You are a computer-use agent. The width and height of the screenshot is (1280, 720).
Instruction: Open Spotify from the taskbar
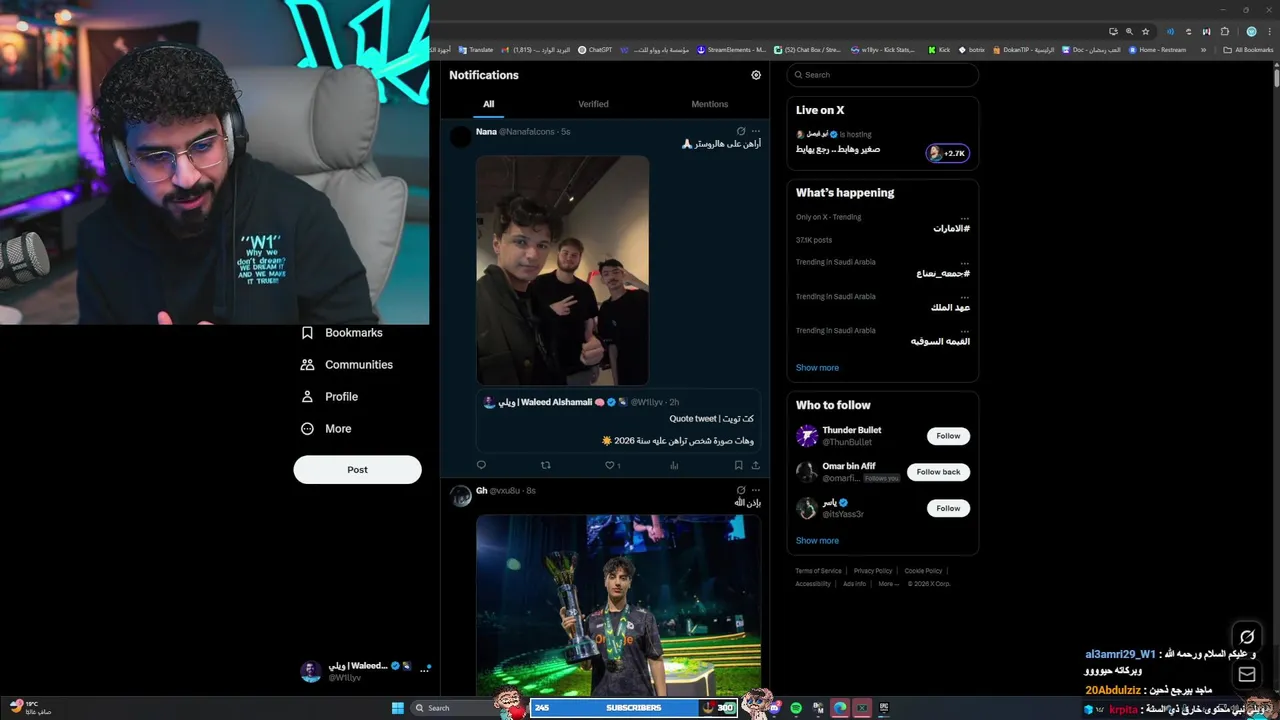(x=796, y=708)
